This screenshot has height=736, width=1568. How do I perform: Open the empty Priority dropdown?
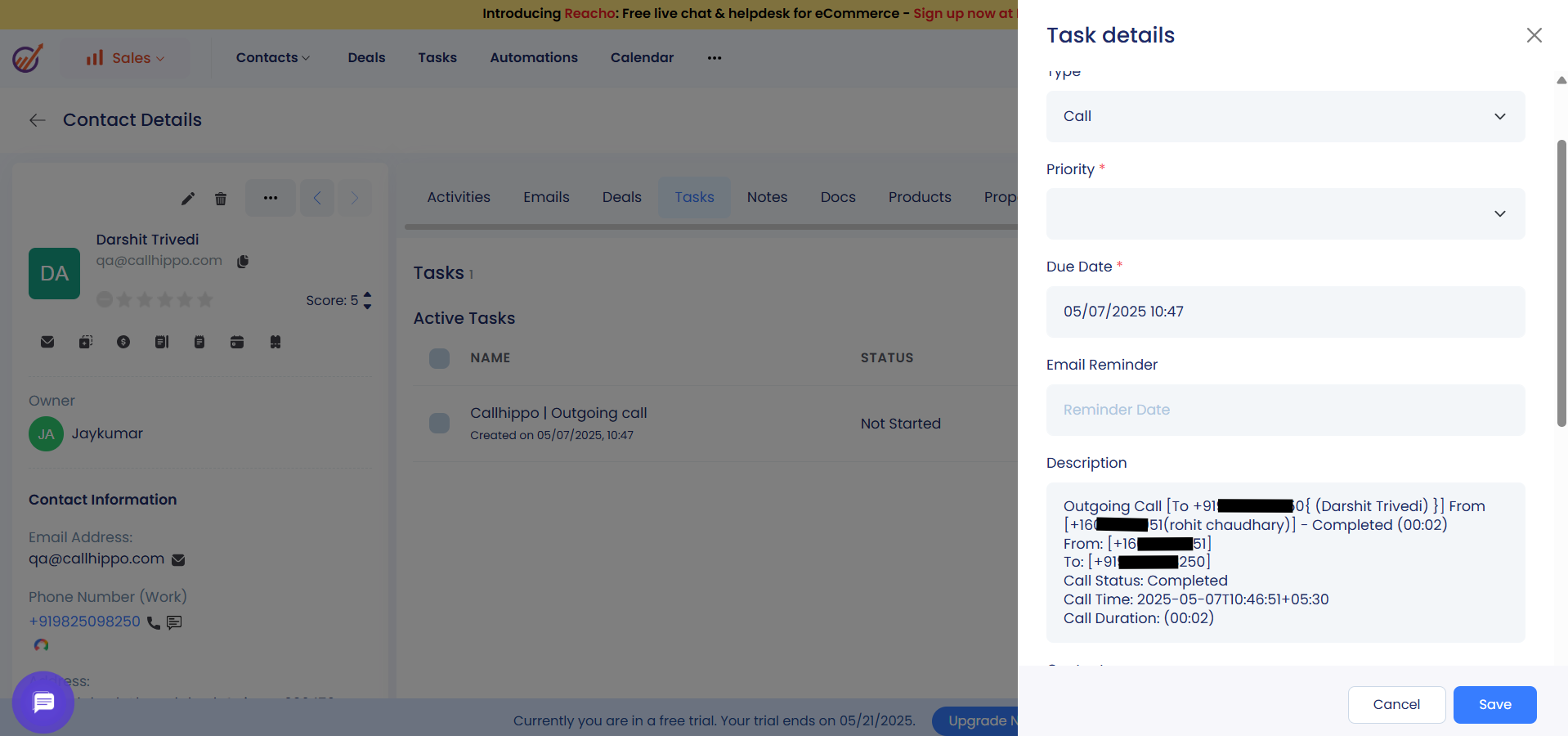coord(1285,213)
